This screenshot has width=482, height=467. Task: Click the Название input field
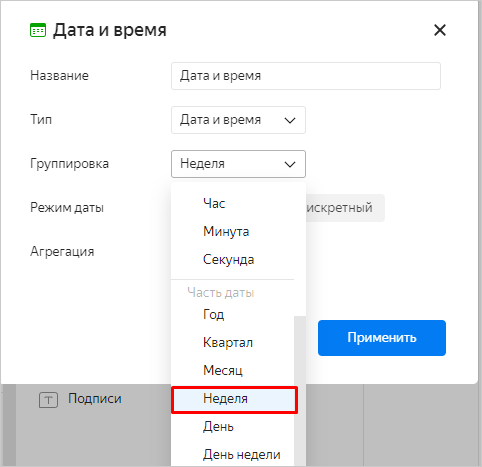pos(306,76)
